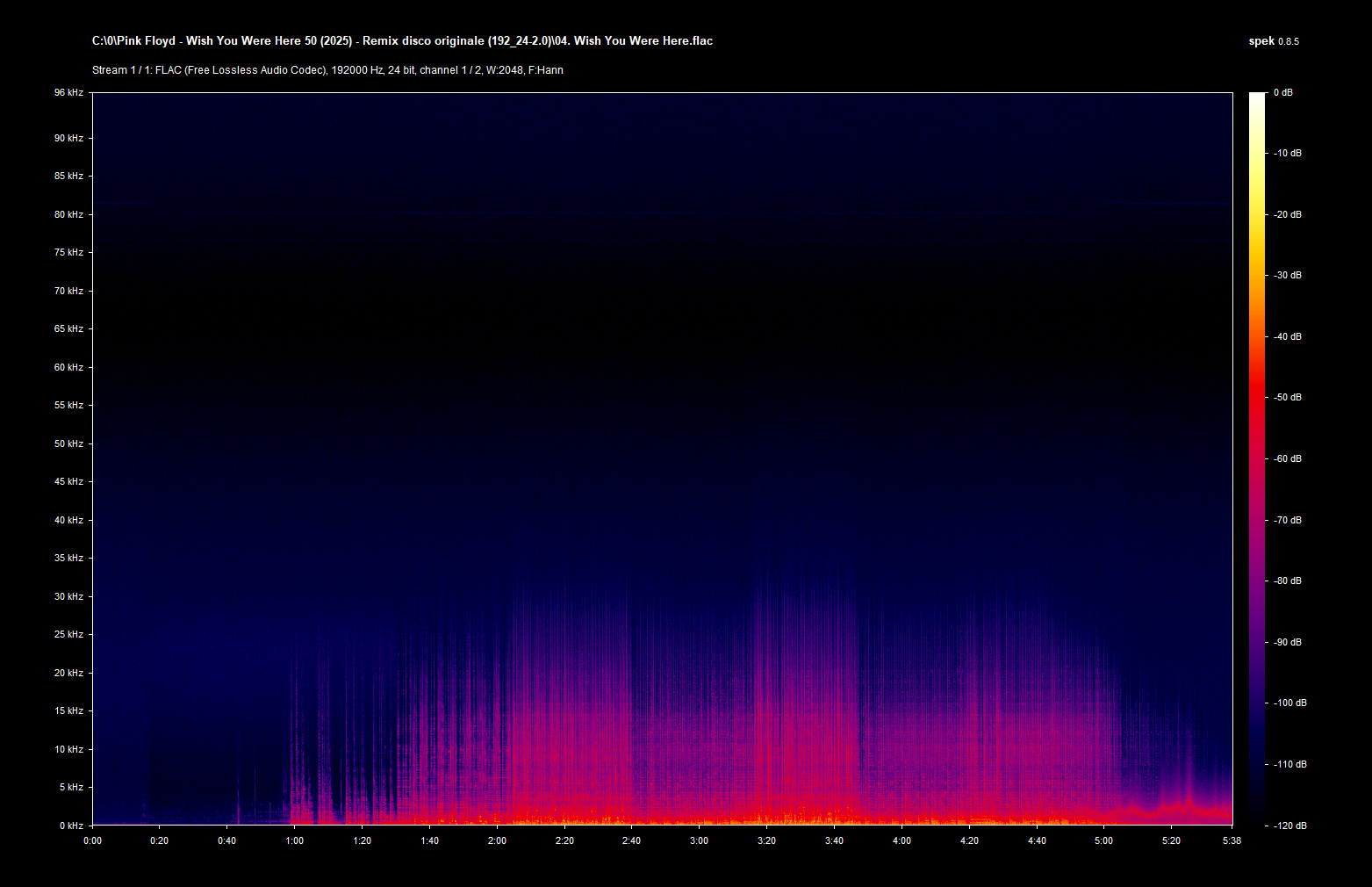Click the 0:00 time axis marker
This screenshot has width=1372, height=887.
92,840
